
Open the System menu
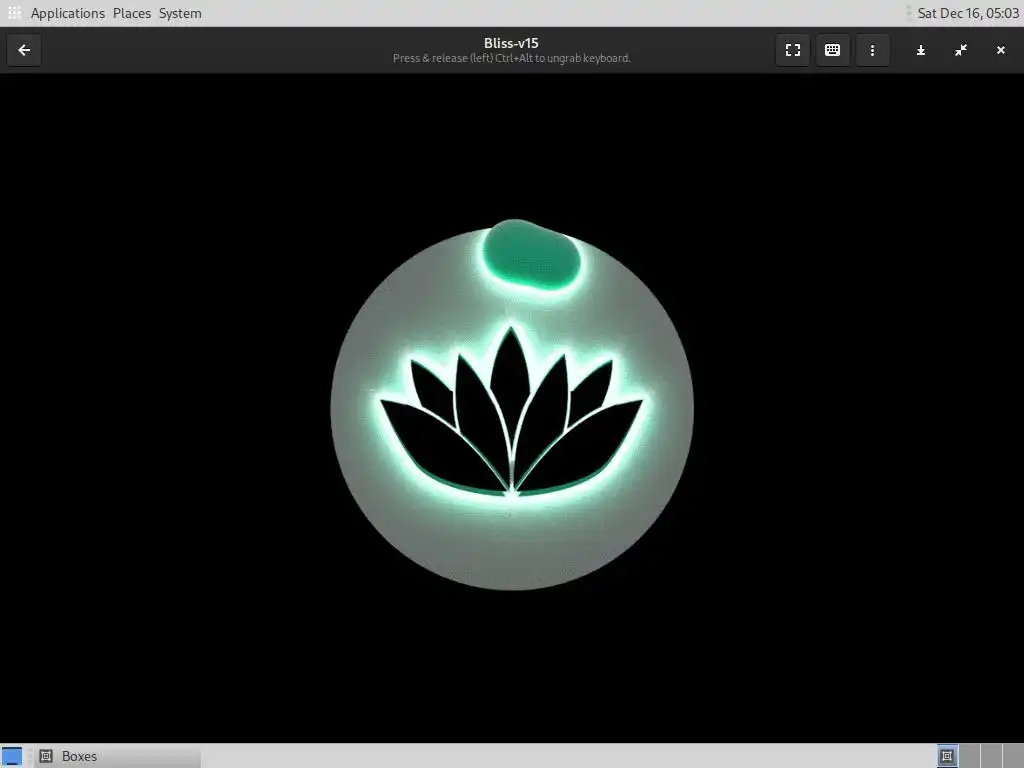point(180,13)
